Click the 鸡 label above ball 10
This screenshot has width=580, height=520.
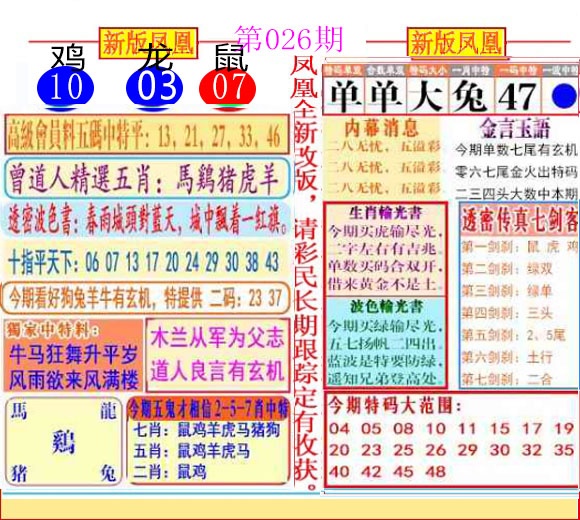point(68,57)
